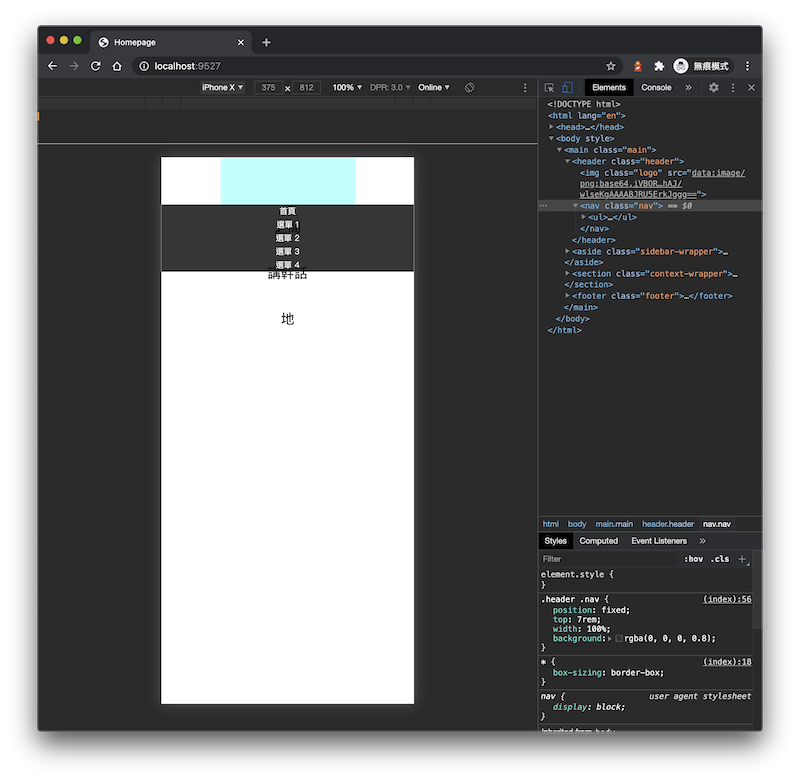The image size is (800, 781).
Task: Open the iPhone X device dropdown
Action: coord(222,87)
